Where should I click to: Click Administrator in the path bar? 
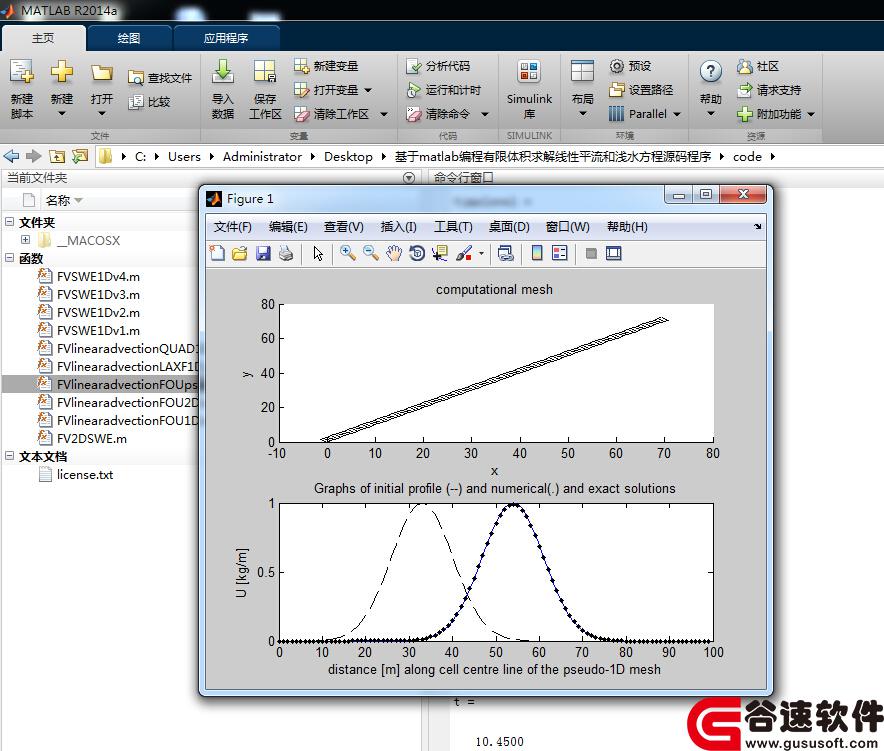[x=262, y=157]
